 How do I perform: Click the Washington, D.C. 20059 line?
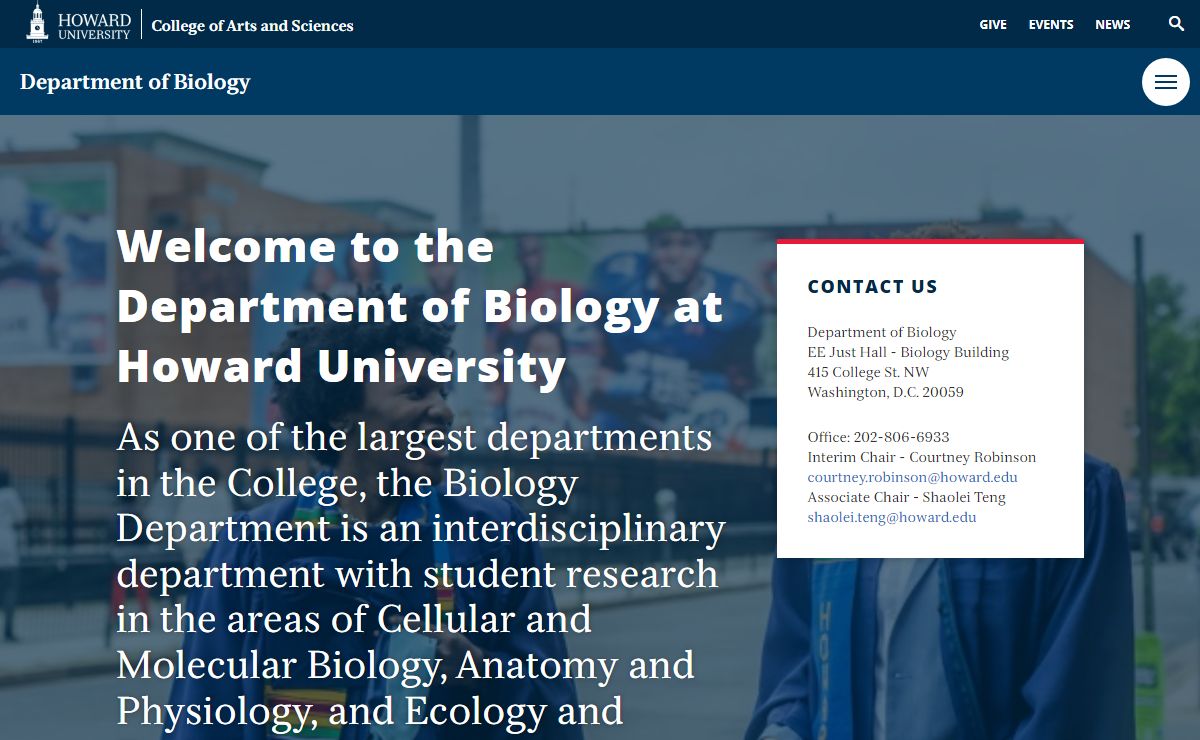pos(885,392)
